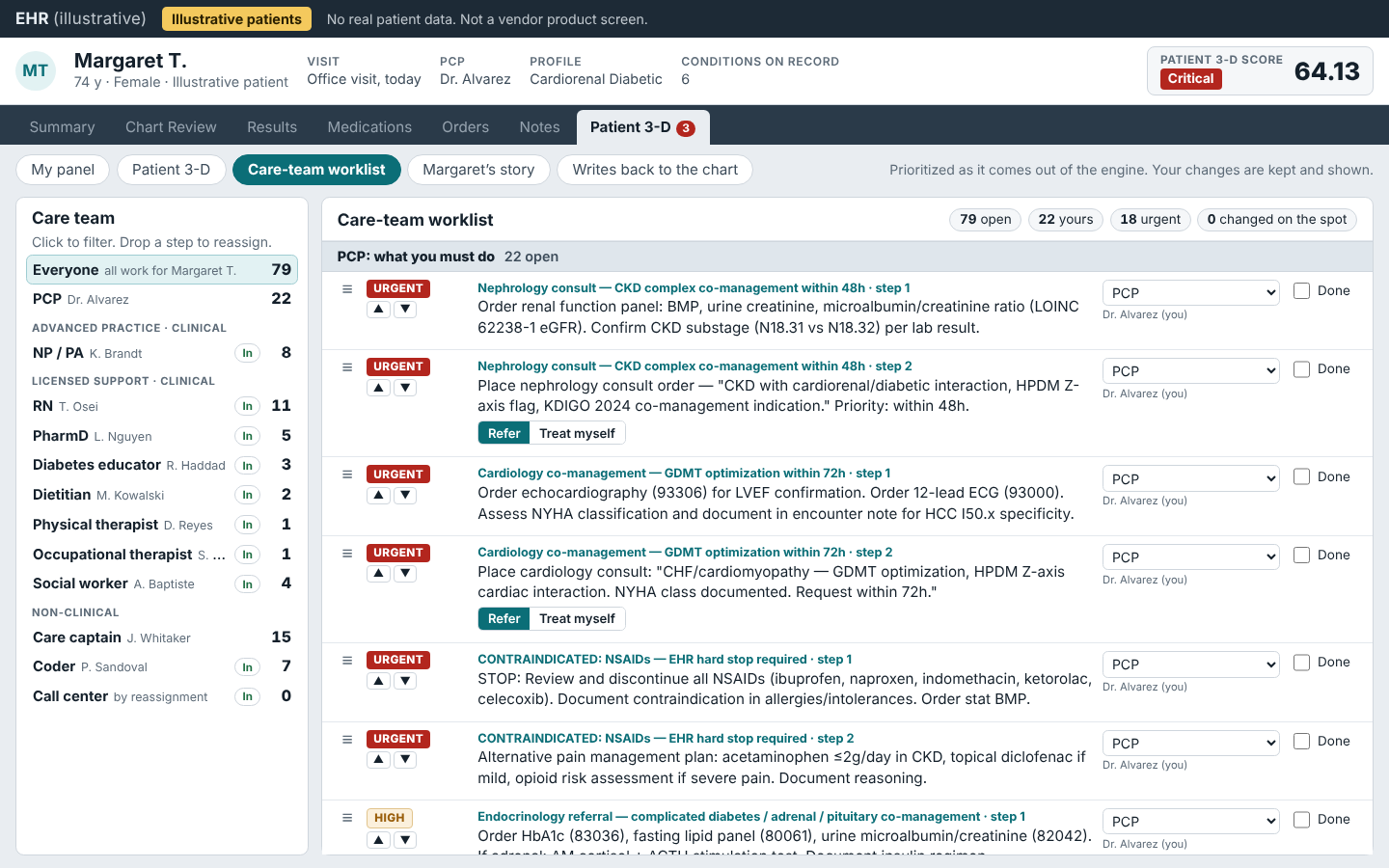Toggle Call center In badge
The width and height of the screenshot is (1389, 868).
point(247,696)
